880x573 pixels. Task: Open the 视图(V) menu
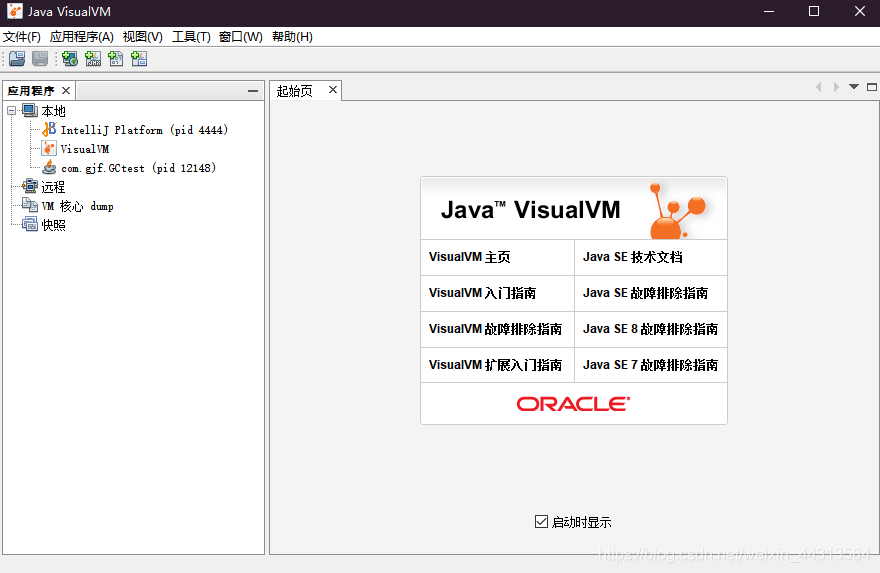[x=143, y=36]
